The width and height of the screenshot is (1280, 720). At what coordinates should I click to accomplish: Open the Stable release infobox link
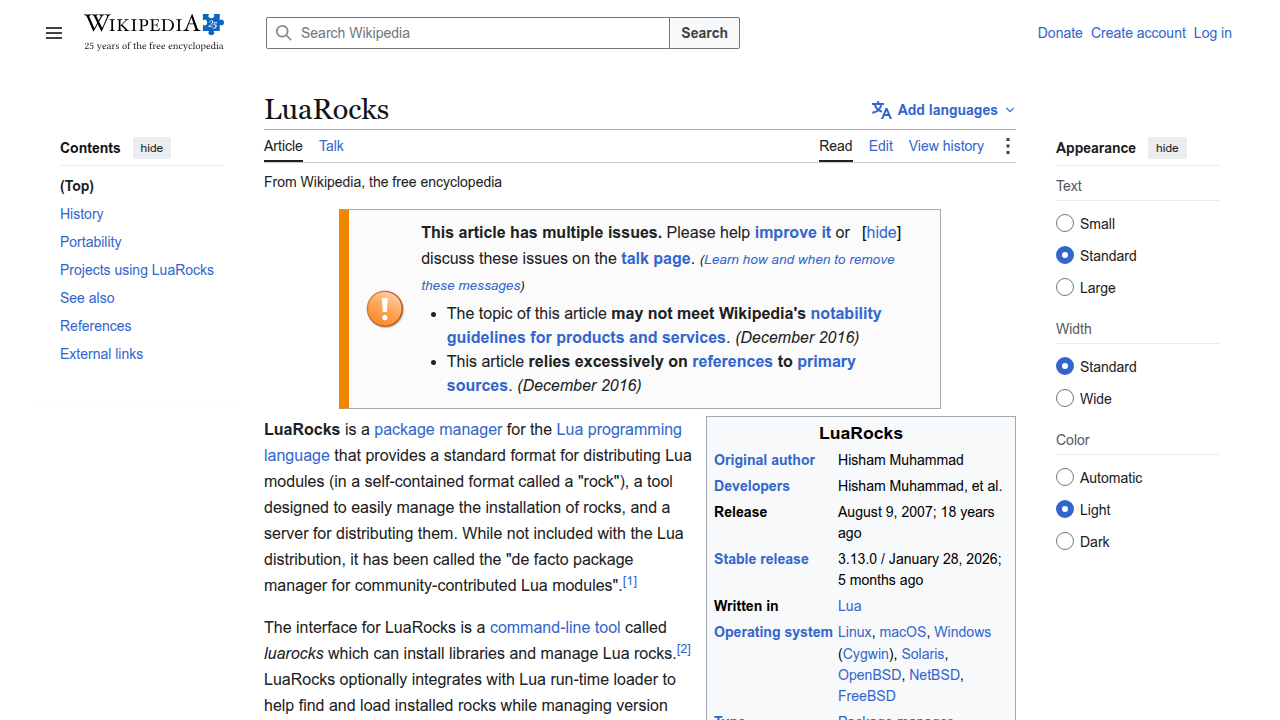(761, 559)
